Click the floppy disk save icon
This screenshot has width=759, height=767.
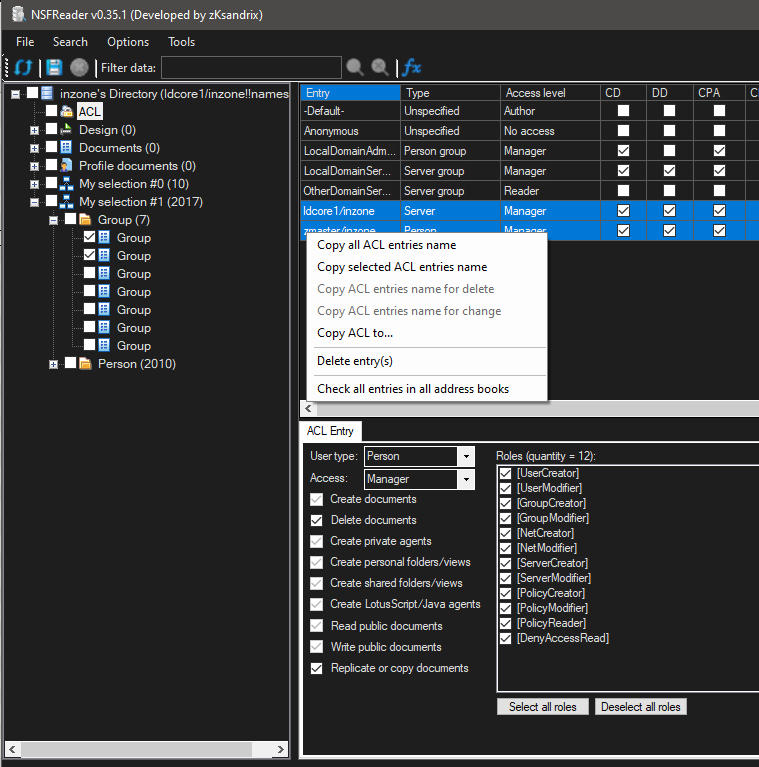(54, 67)
